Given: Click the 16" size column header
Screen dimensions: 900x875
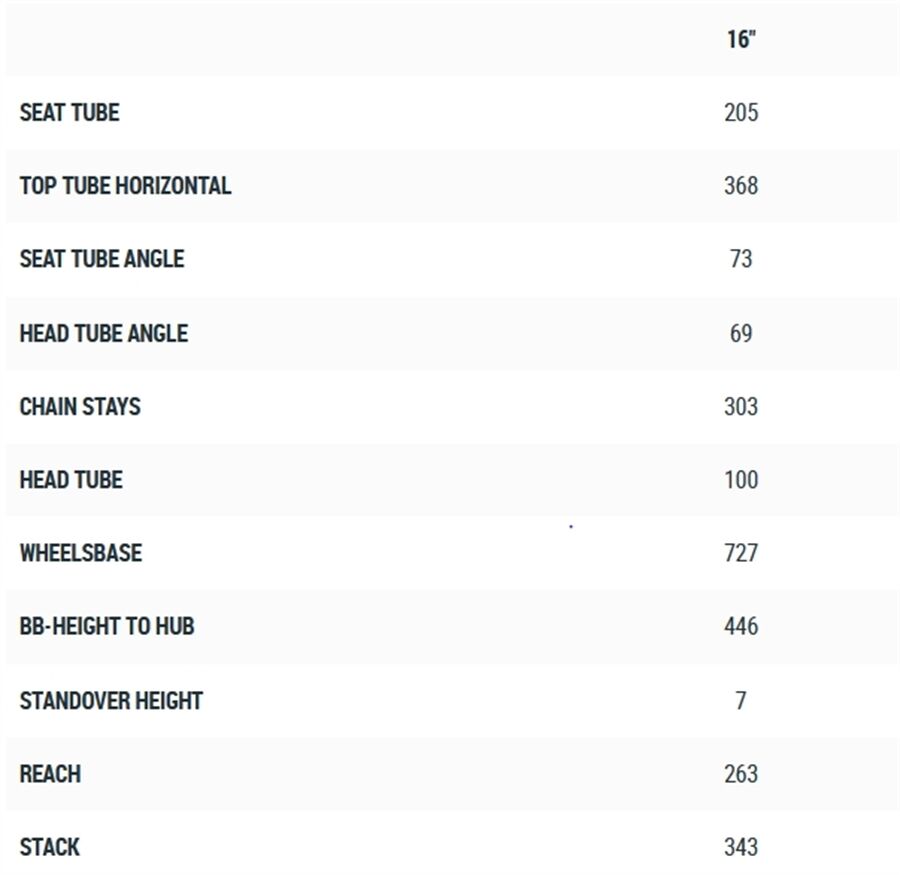Looking at the screenshot, I should 740,40.
